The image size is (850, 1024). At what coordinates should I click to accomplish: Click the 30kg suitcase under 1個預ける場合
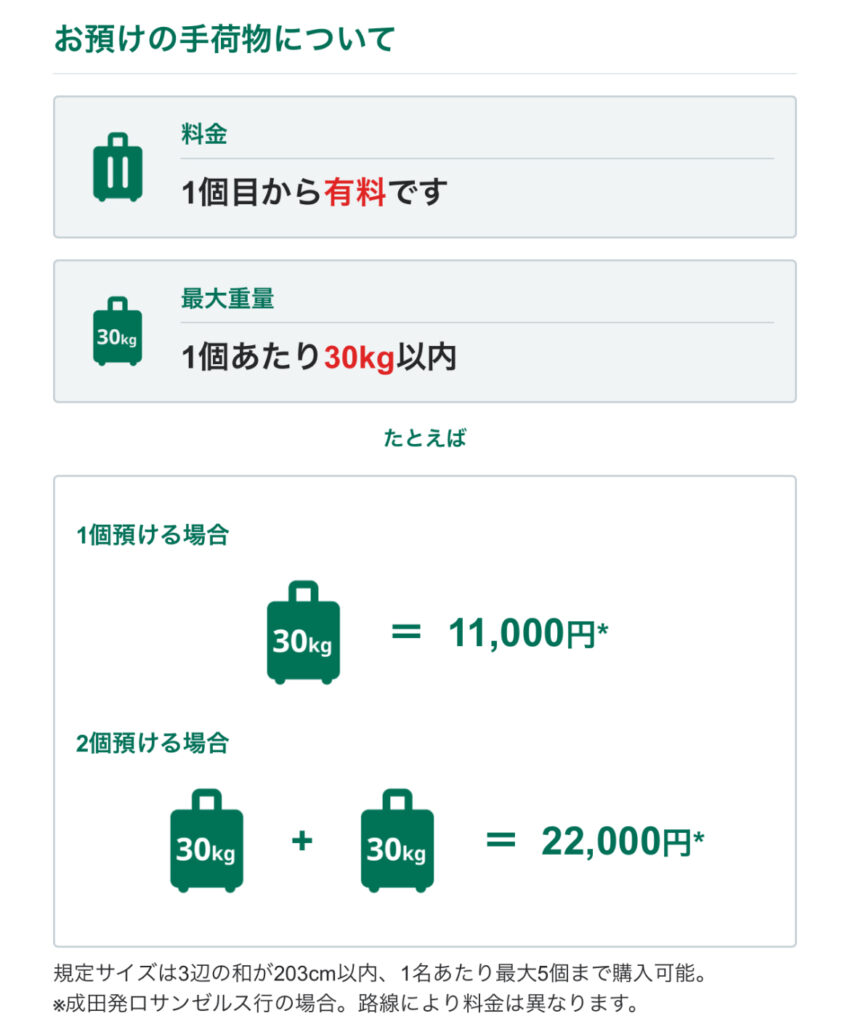(303, 633)
